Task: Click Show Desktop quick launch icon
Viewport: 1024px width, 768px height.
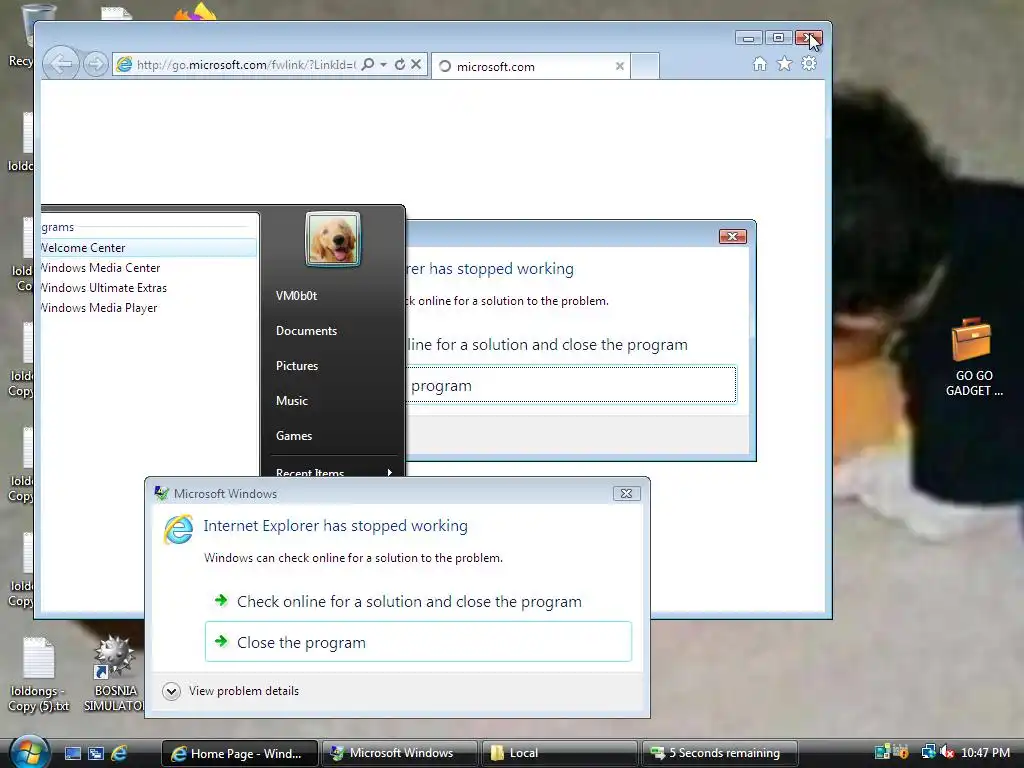Action: click(x=72, y=754)
